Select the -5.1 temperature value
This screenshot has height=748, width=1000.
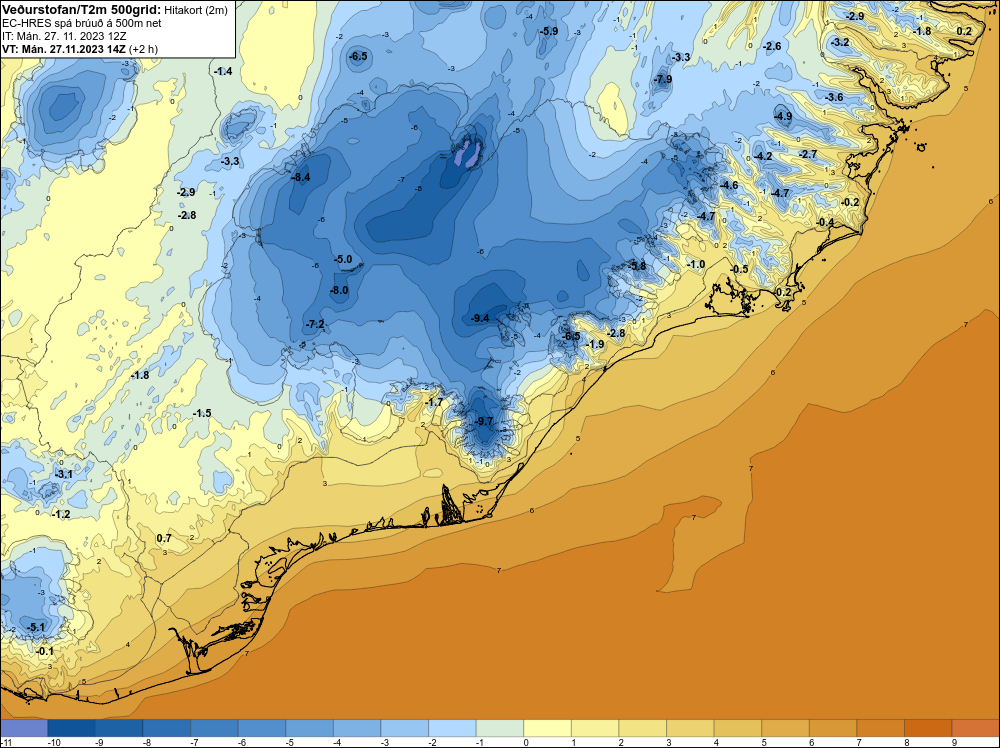click(x=36, y=627)
